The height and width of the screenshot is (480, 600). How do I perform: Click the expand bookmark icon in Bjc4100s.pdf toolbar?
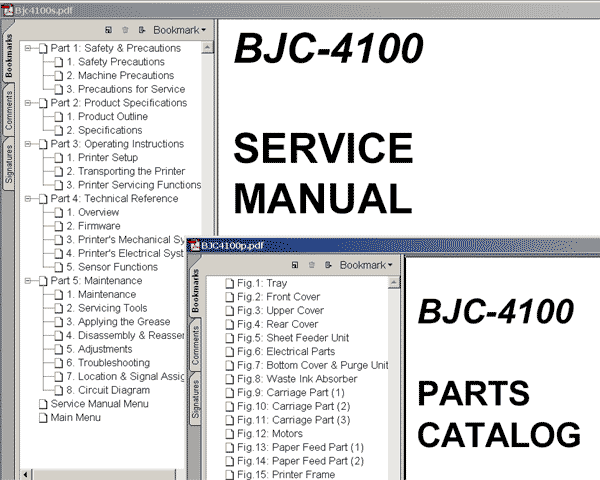142,30
